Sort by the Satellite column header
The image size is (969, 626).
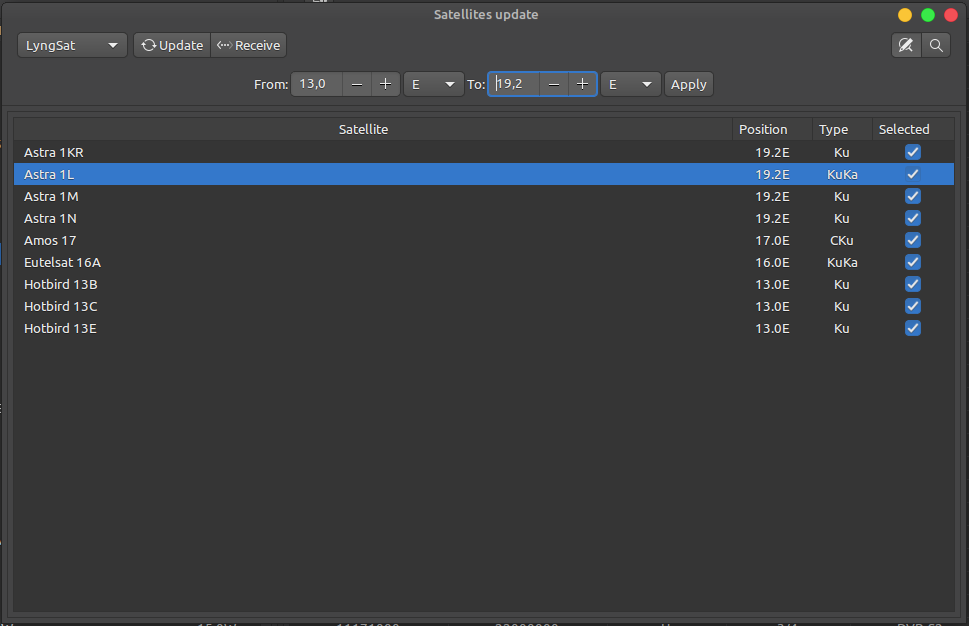click(363, 129)
